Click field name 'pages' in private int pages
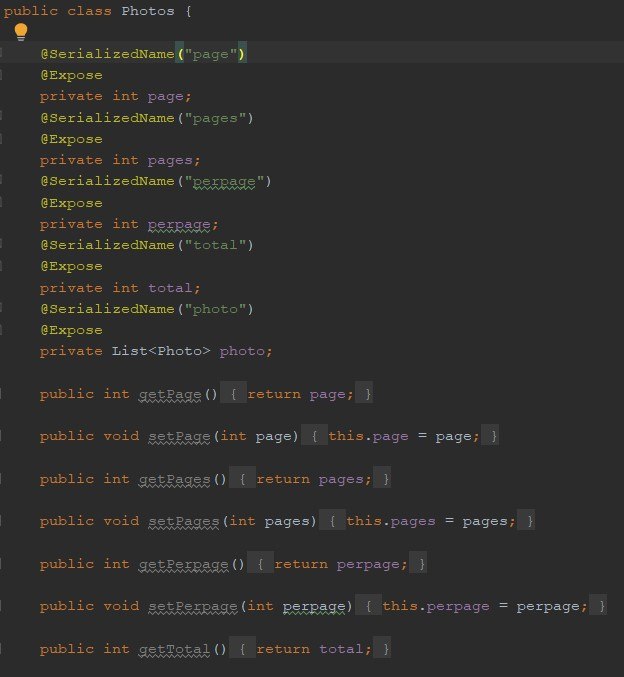The width and height of the screenshot is (624, 677). click(170, 160)
